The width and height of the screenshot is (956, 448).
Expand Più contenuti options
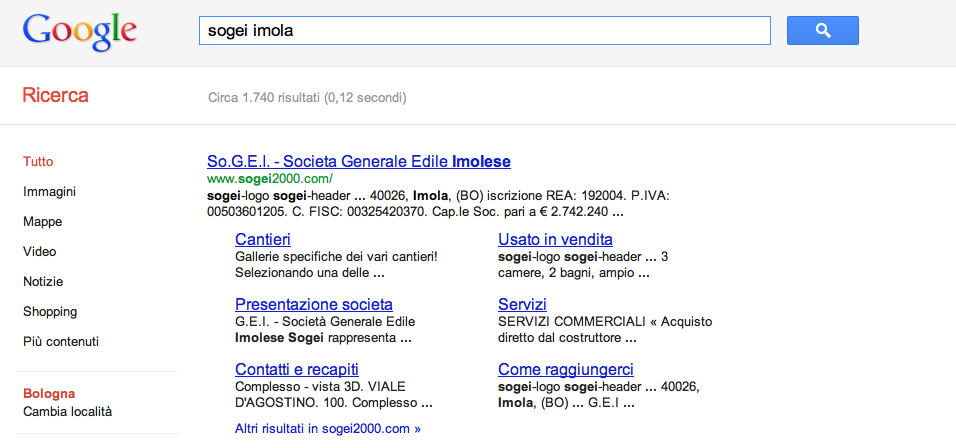click(x=60, y=341)
